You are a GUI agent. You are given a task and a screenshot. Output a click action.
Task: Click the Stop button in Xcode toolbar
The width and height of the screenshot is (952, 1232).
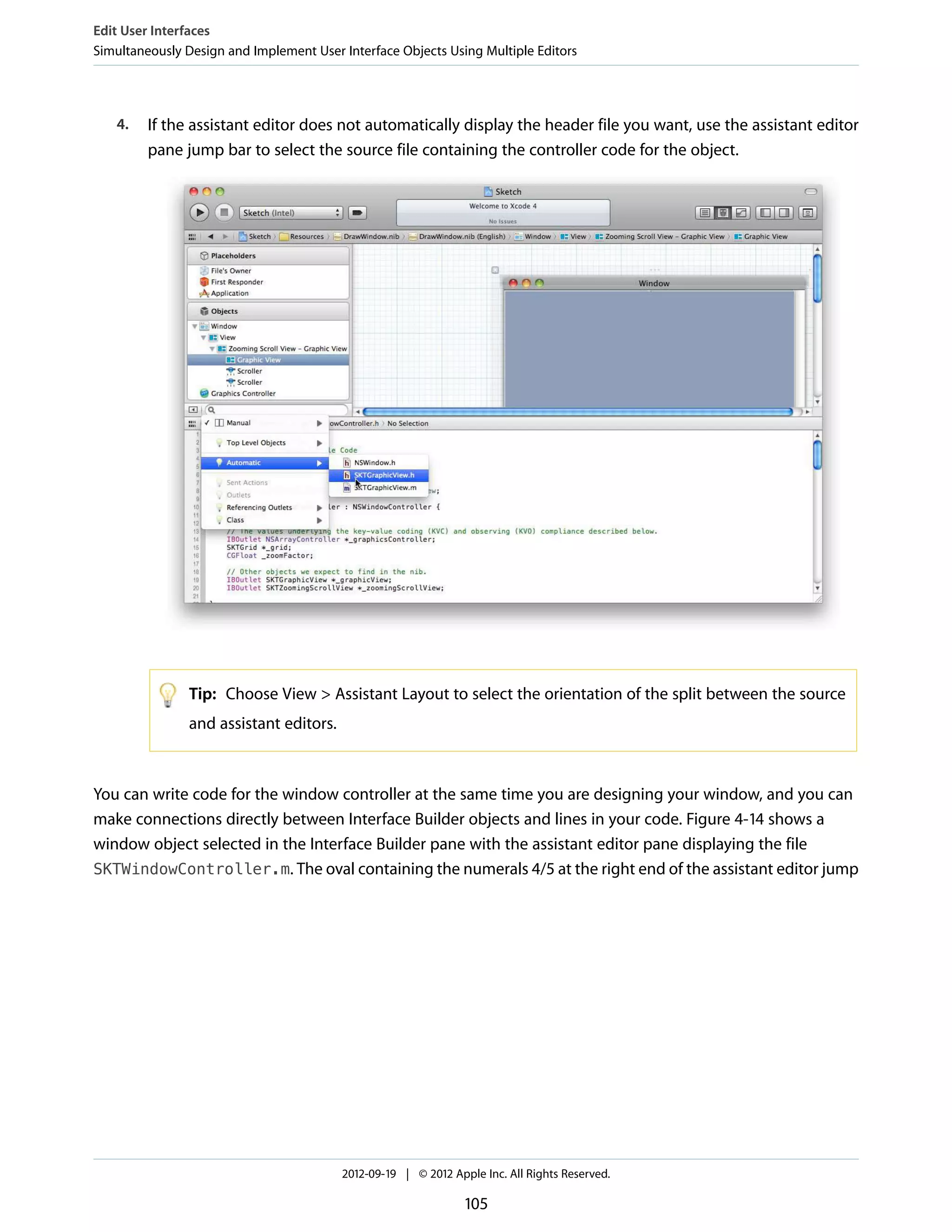[224, 212]
